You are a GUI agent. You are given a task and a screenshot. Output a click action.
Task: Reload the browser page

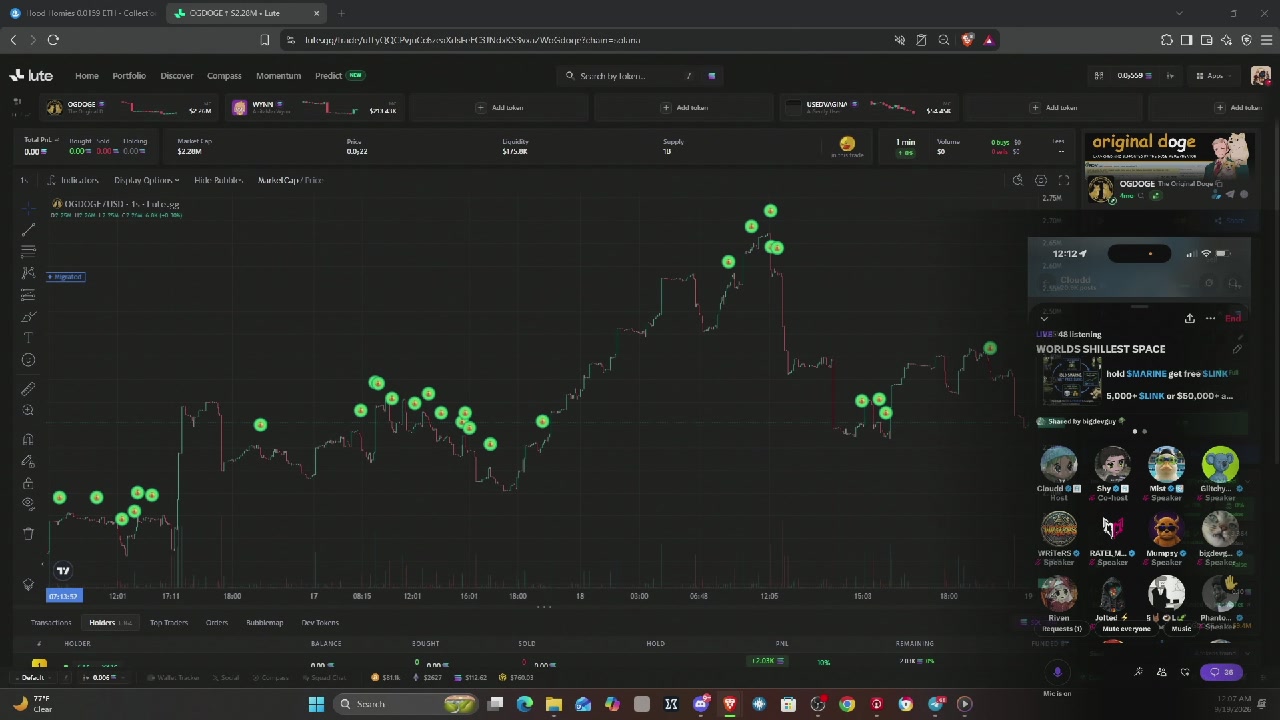point(53,40)
